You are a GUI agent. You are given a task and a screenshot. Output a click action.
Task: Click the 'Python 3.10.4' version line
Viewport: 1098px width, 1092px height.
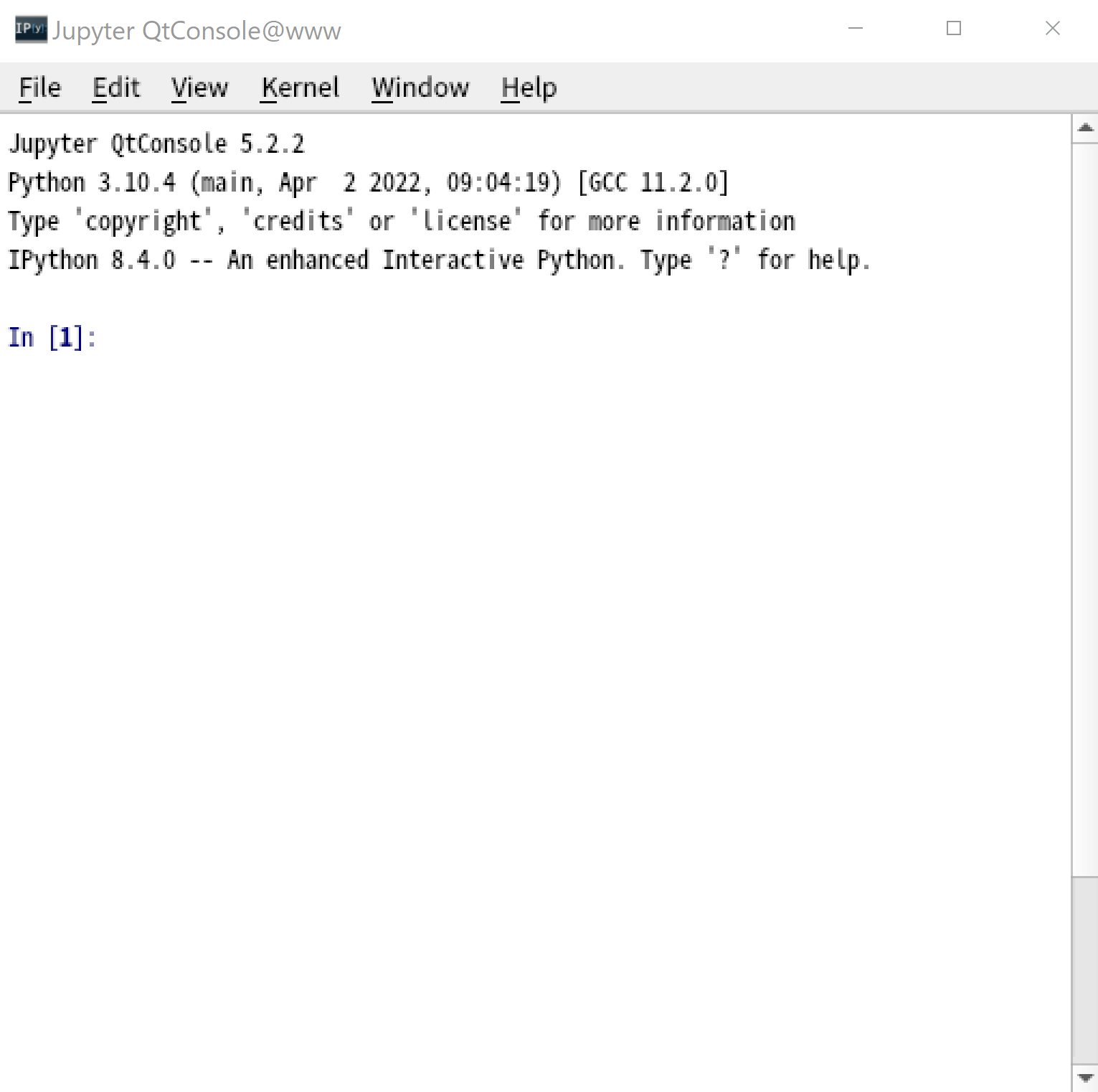pos(368,182)
